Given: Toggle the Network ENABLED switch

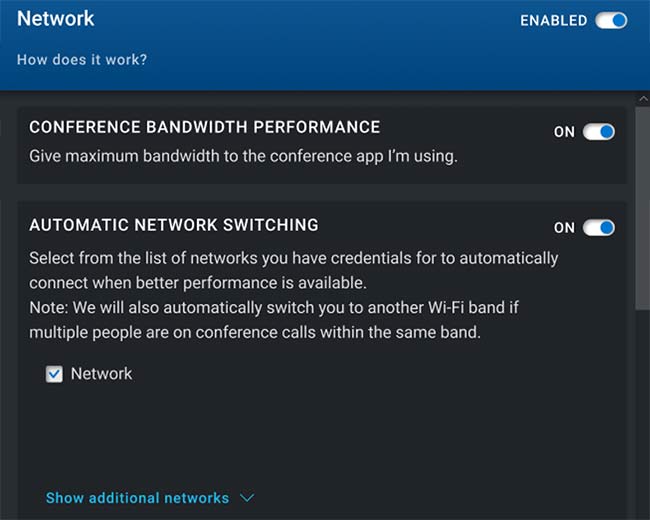Looking at the screenshot, I should click(611, 20).
